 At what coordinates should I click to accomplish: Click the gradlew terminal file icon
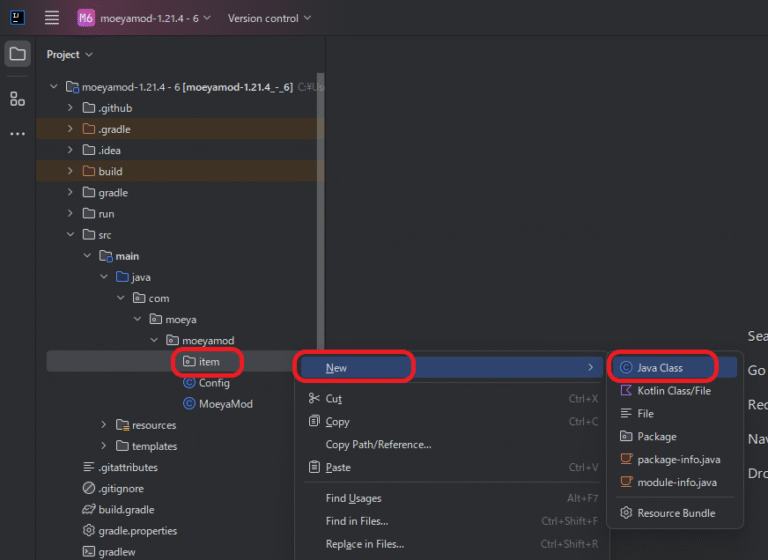tap(89, 552)
